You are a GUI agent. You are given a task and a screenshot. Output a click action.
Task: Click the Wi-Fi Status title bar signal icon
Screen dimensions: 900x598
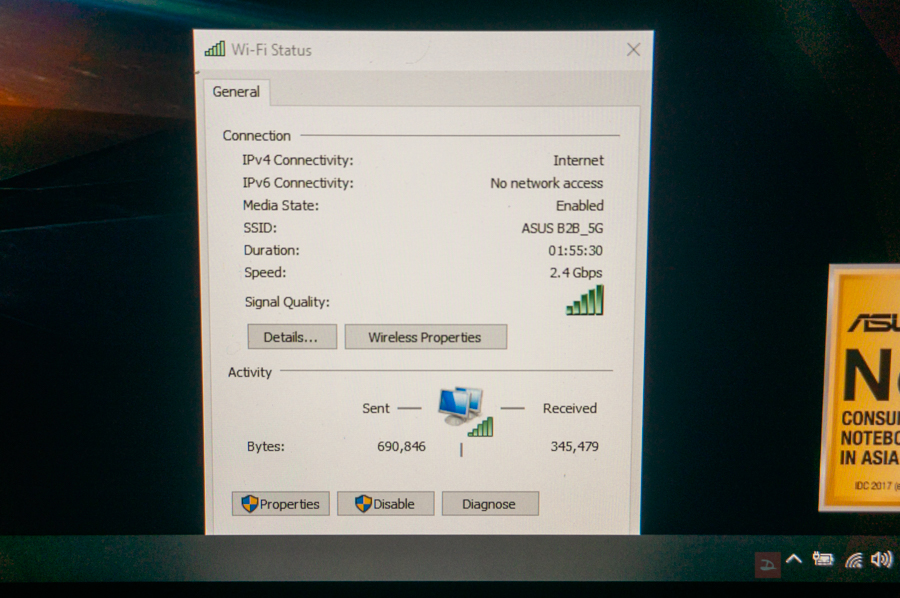pyautogui.click(x=215, y=49)
